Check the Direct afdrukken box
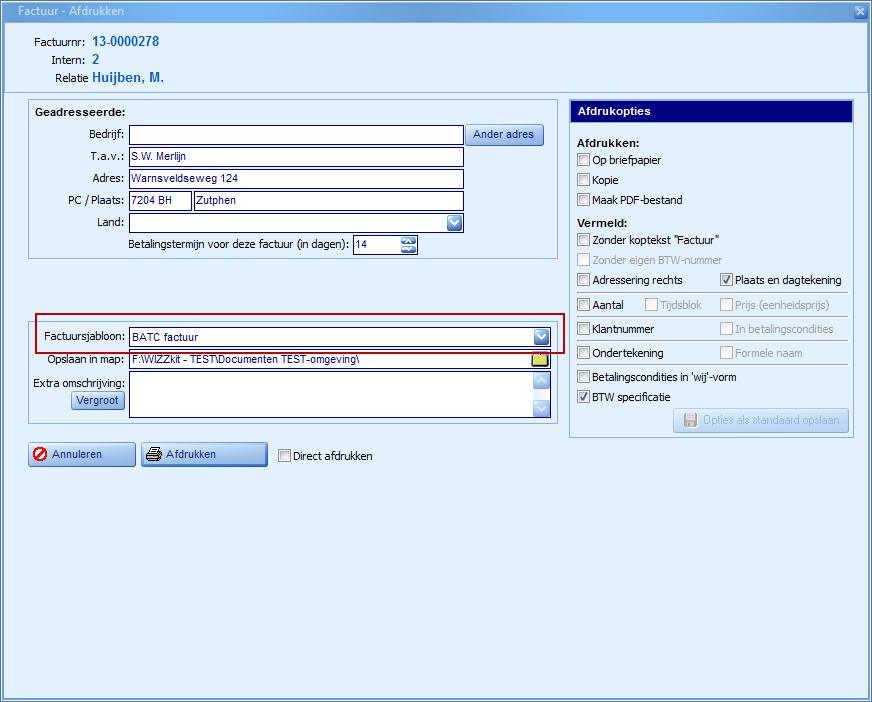 click(x=285, y=456)
